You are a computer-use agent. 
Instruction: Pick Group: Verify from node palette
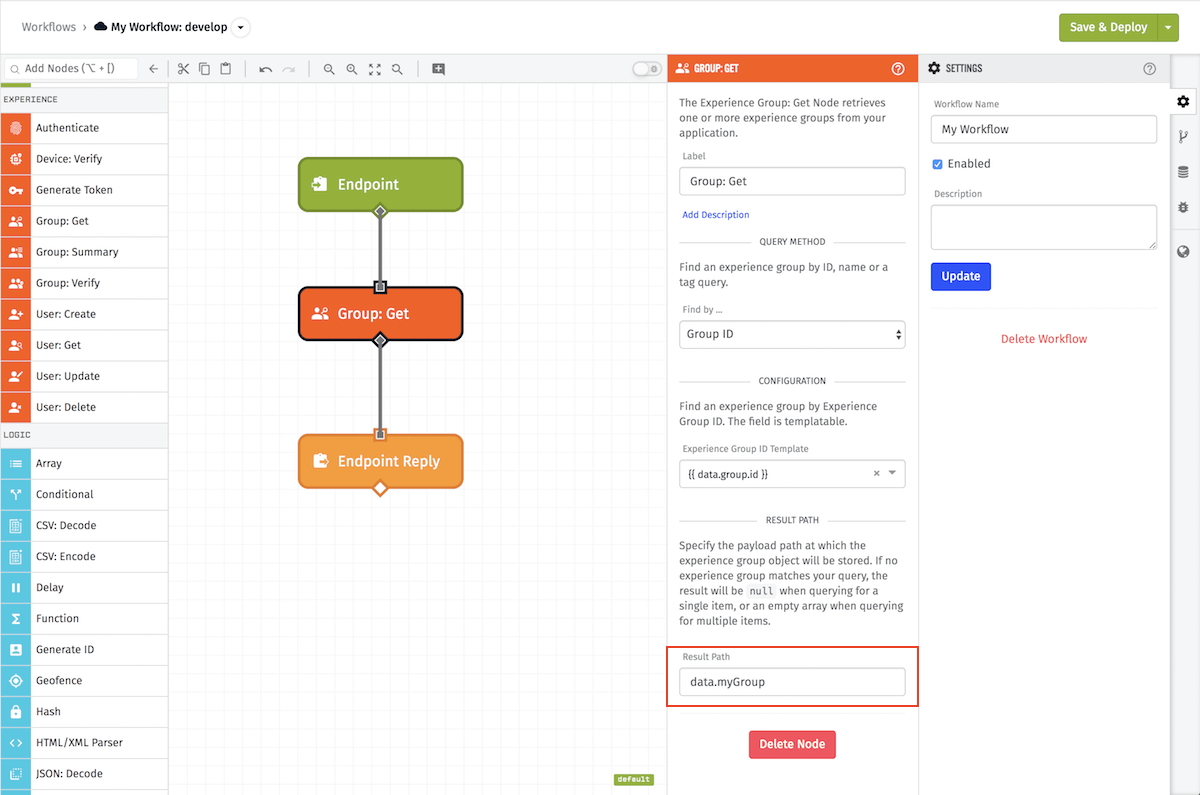84,283
